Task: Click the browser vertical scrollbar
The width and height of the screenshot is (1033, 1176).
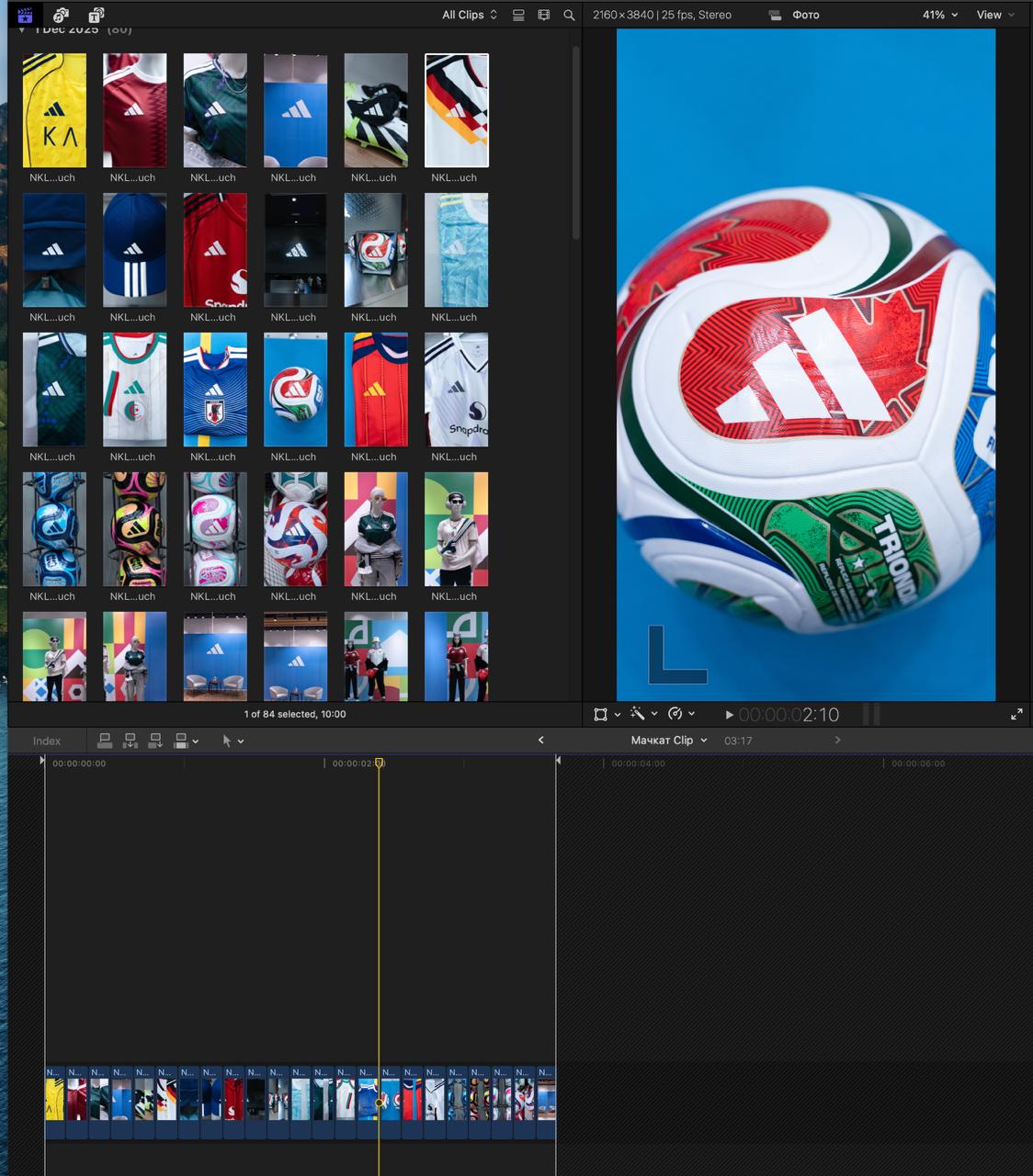Action: (x=576, y=142)
